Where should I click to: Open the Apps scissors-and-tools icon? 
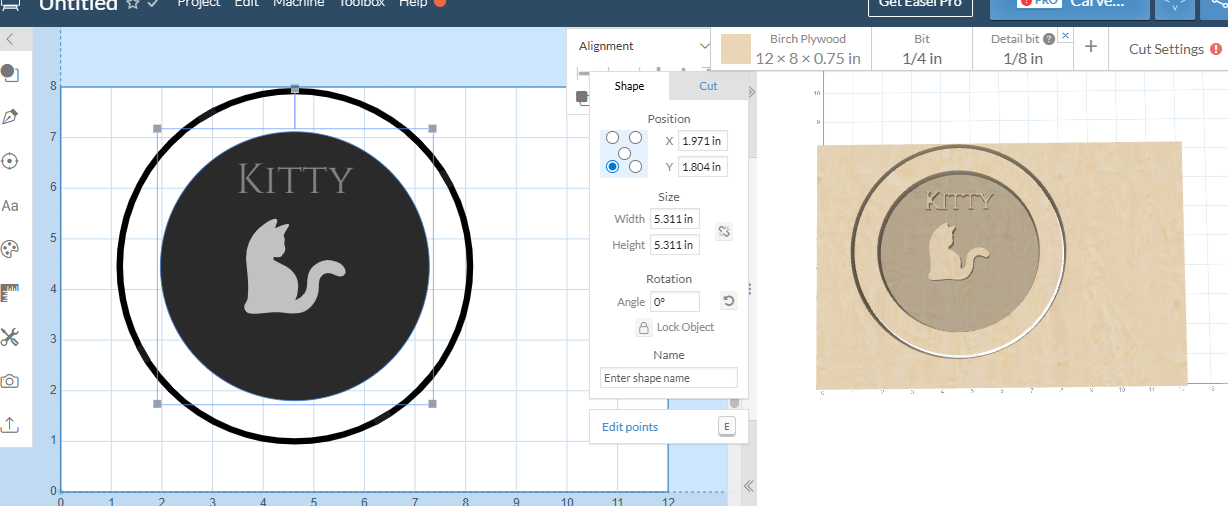coord(10,337)
